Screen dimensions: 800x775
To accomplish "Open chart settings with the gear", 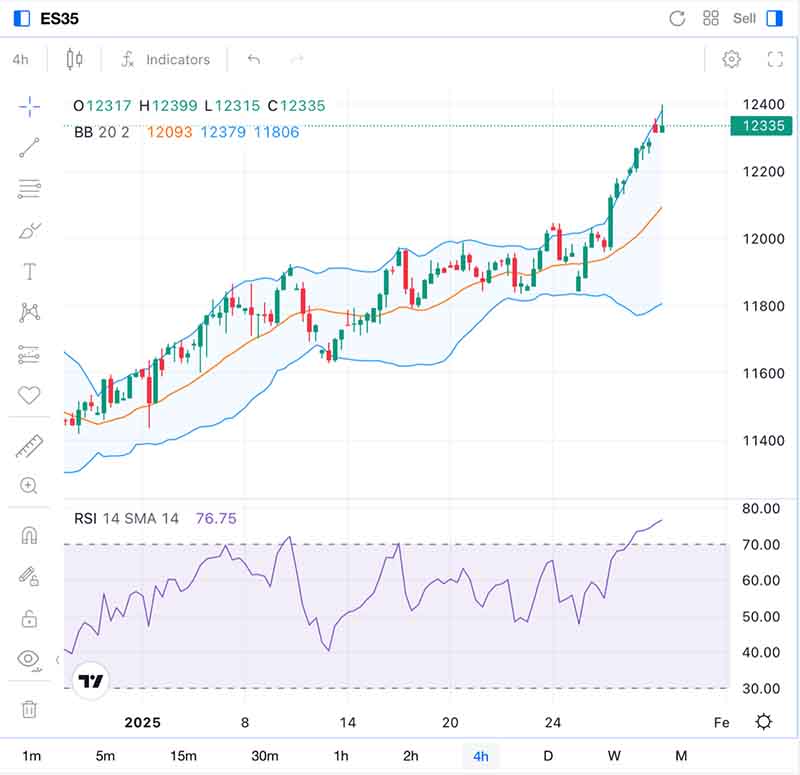I will pyautogui.click(x=733, y=59).
